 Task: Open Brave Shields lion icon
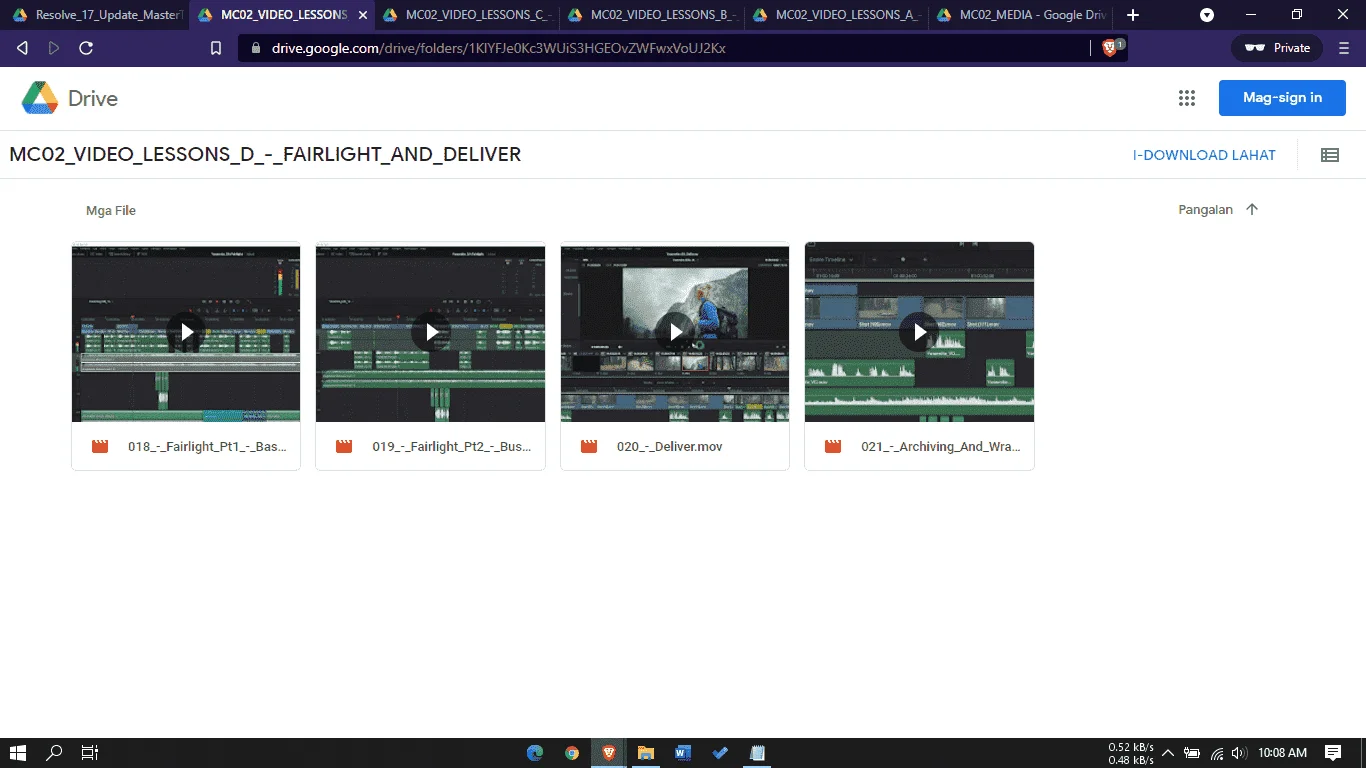pyautogui.click(x=1110, y=48)
